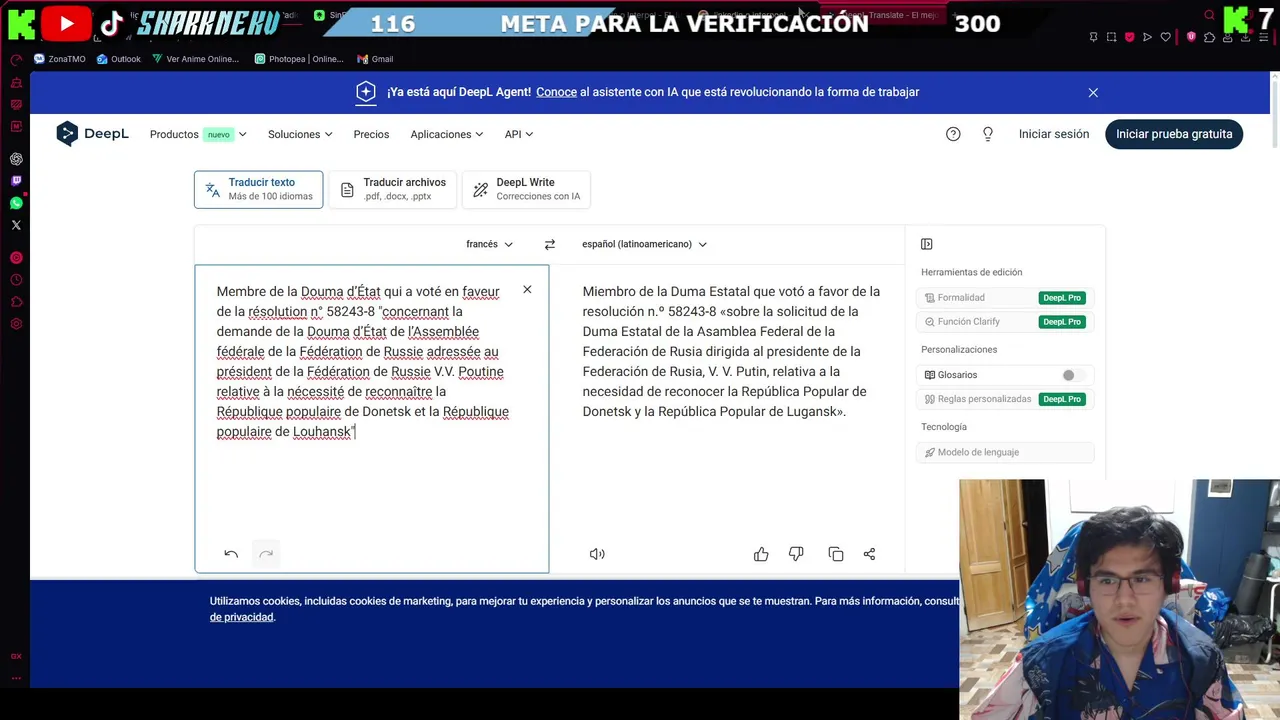Close the DeepL Agent banner
The width and height of the screenshot is (1280, 720).
[1093, 92]
